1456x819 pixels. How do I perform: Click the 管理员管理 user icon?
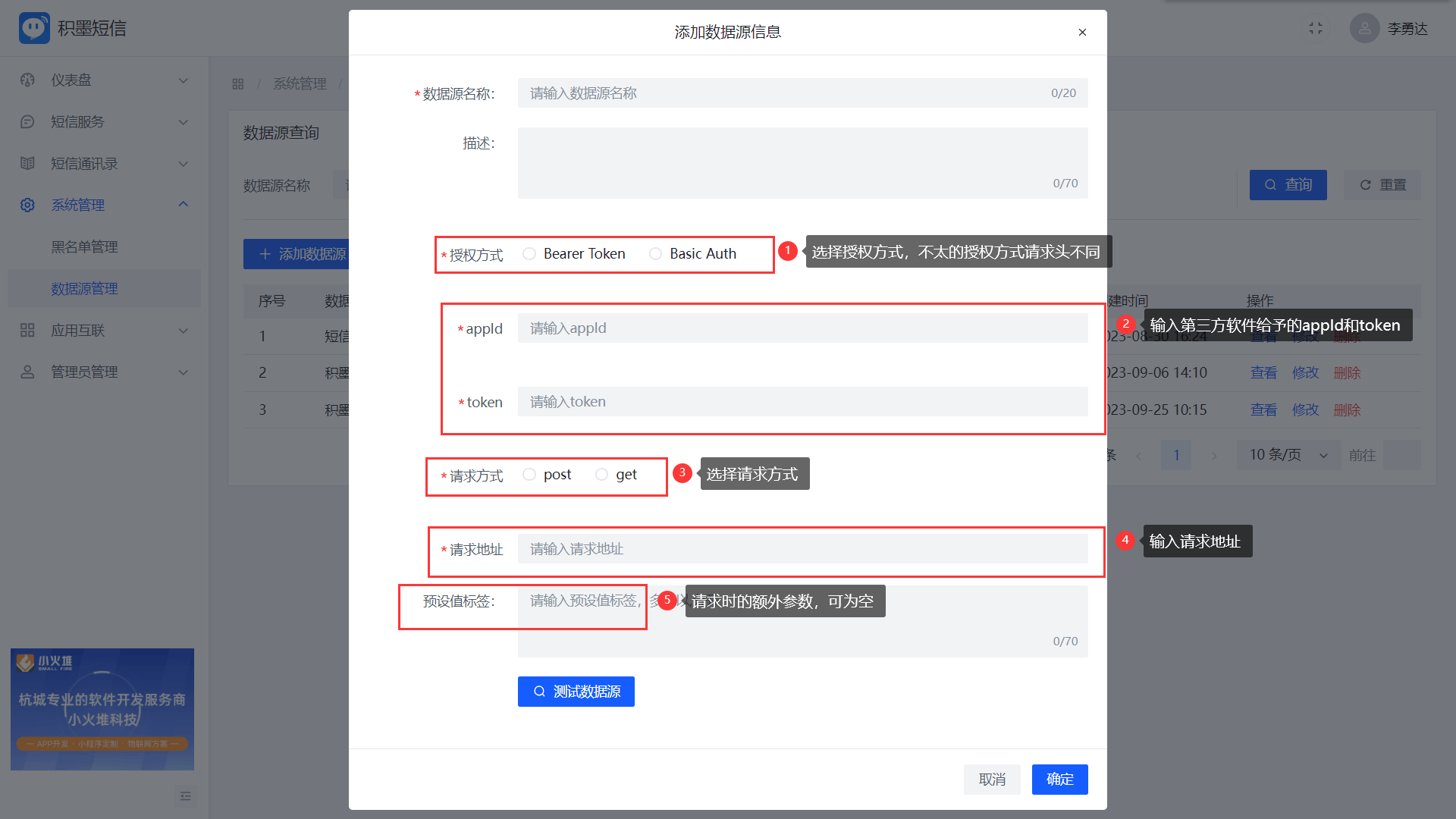point(27,372)
